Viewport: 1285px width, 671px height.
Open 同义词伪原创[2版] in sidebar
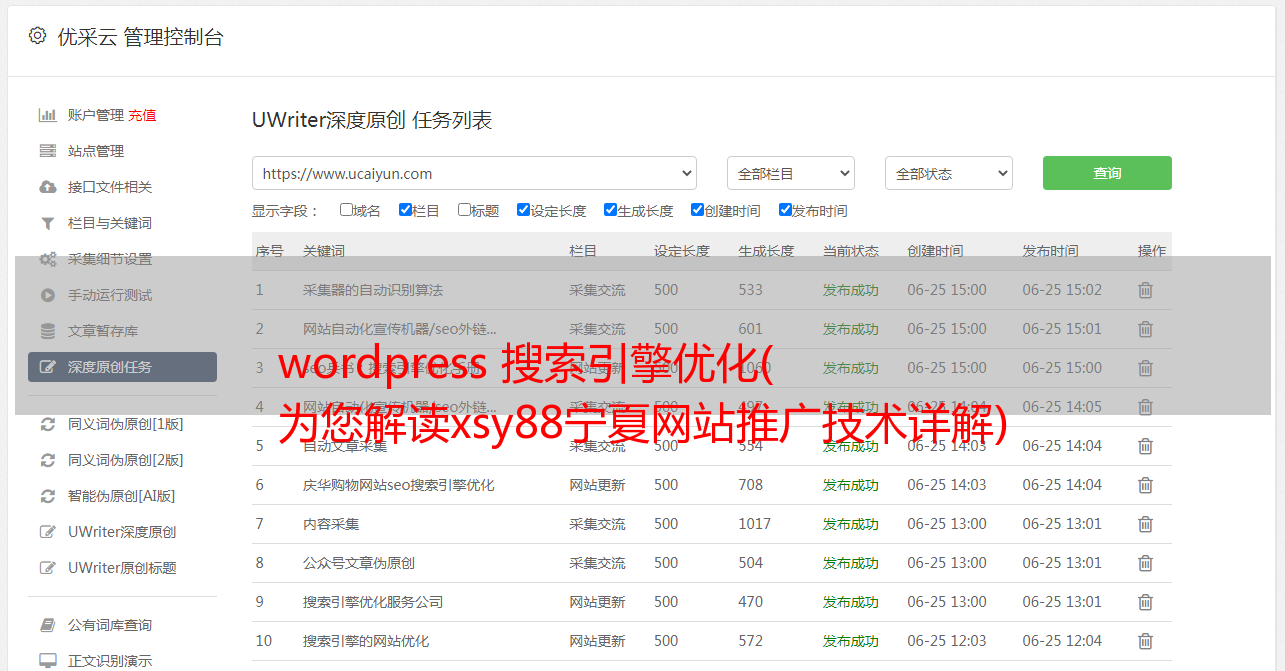125,460
